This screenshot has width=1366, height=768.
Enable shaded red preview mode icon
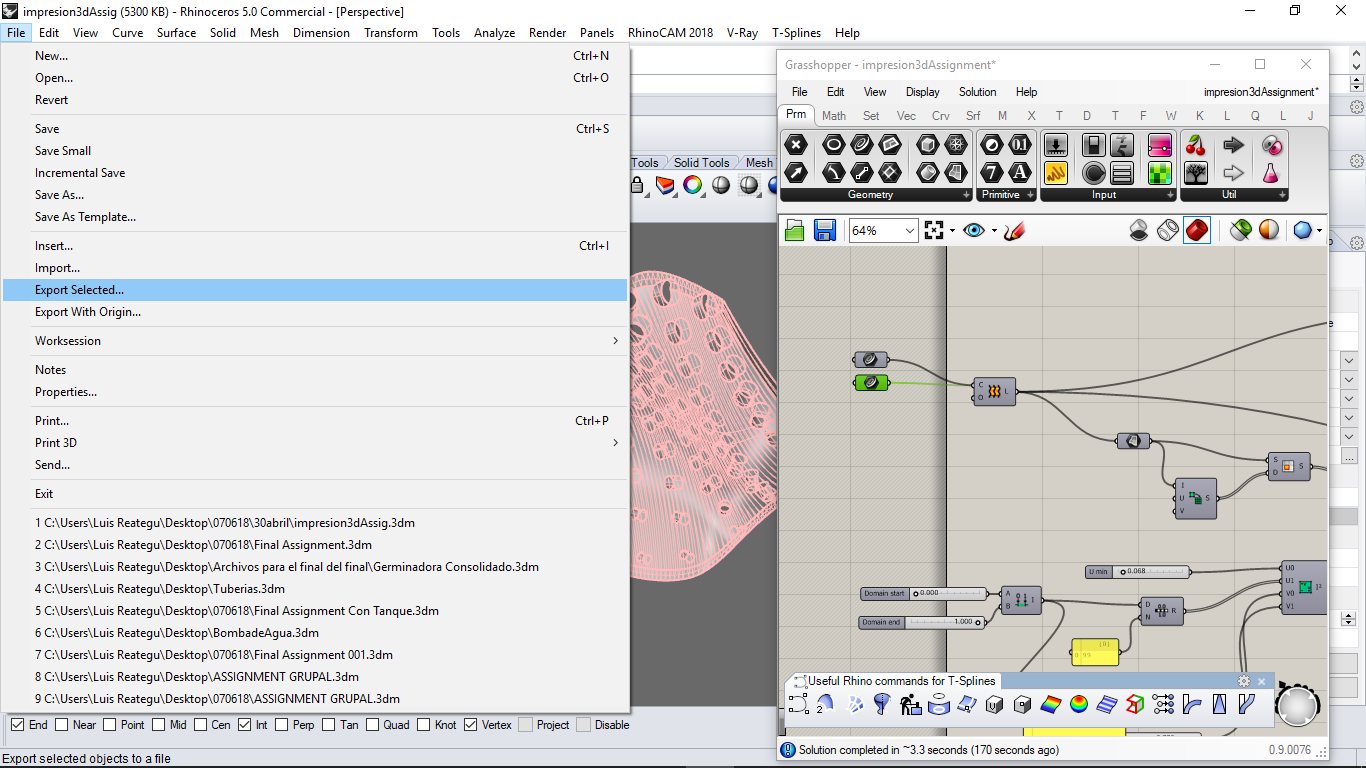[1197, 231]
